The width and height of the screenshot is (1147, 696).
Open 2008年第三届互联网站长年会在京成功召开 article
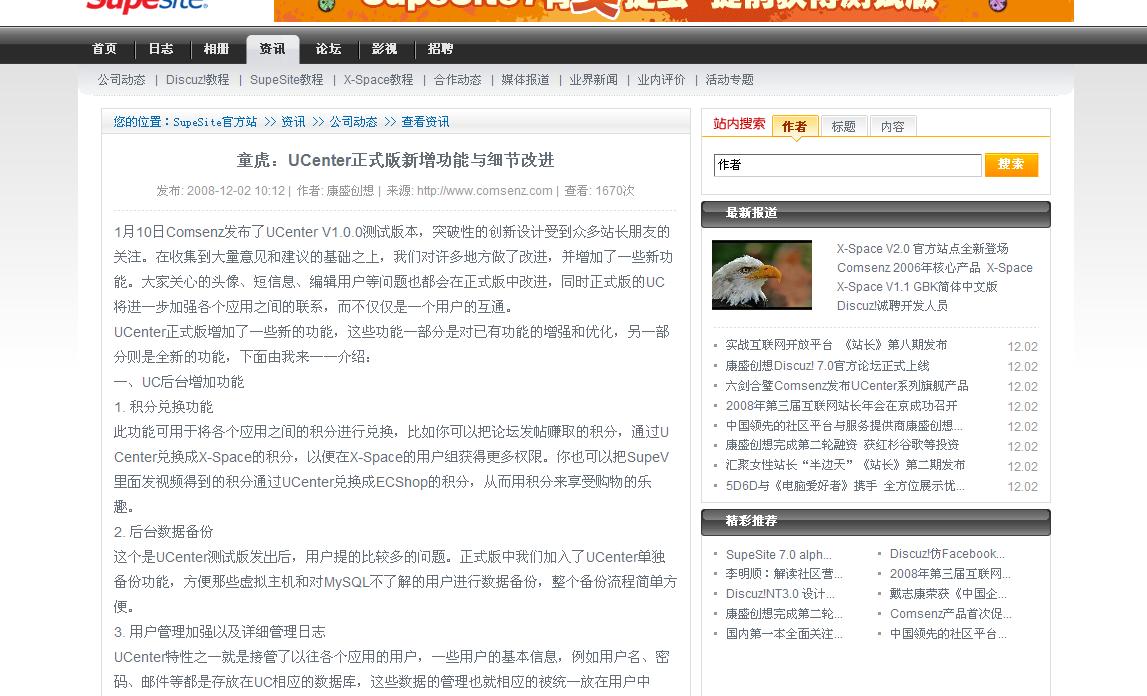point(841,405)
